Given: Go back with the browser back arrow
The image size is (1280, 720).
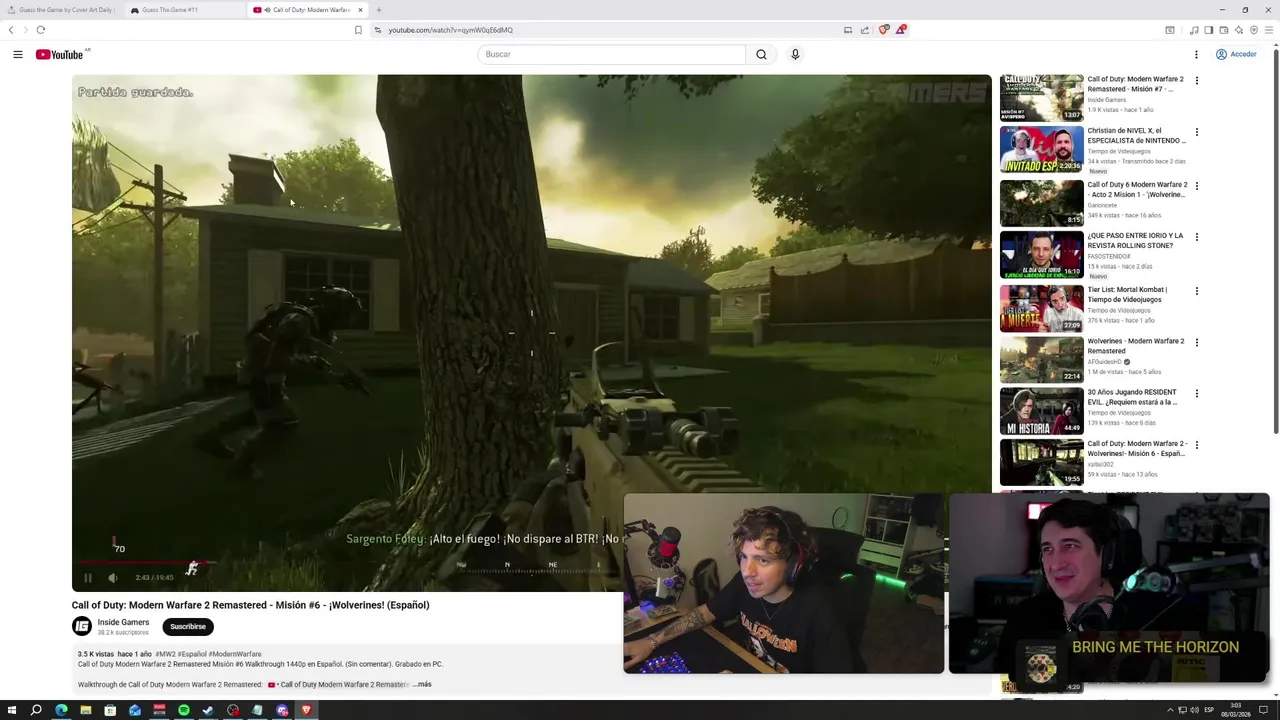Looking at the screenshot, I should (x=11, y=30).
